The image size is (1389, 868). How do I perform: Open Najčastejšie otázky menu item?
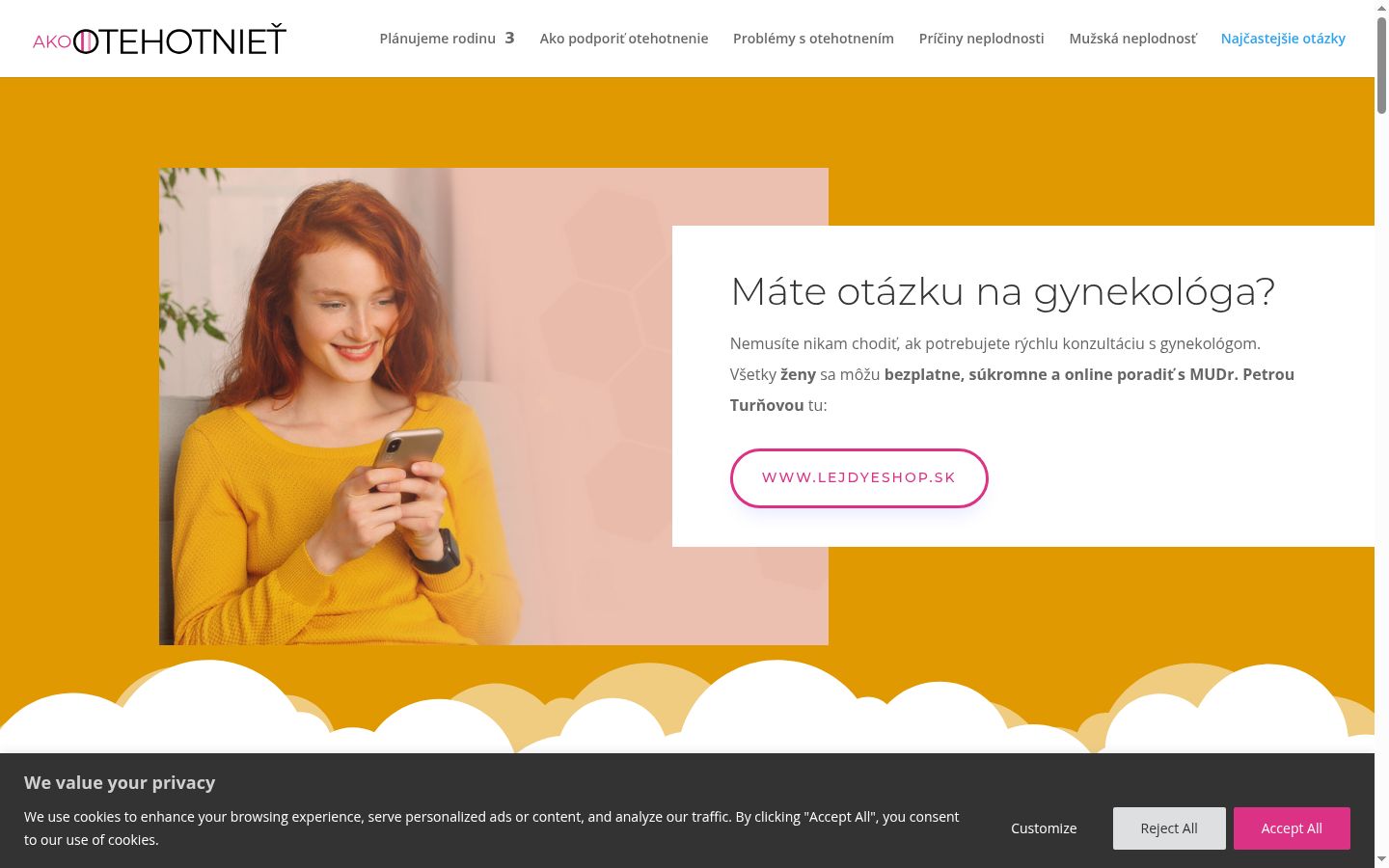coord(1283,39)
